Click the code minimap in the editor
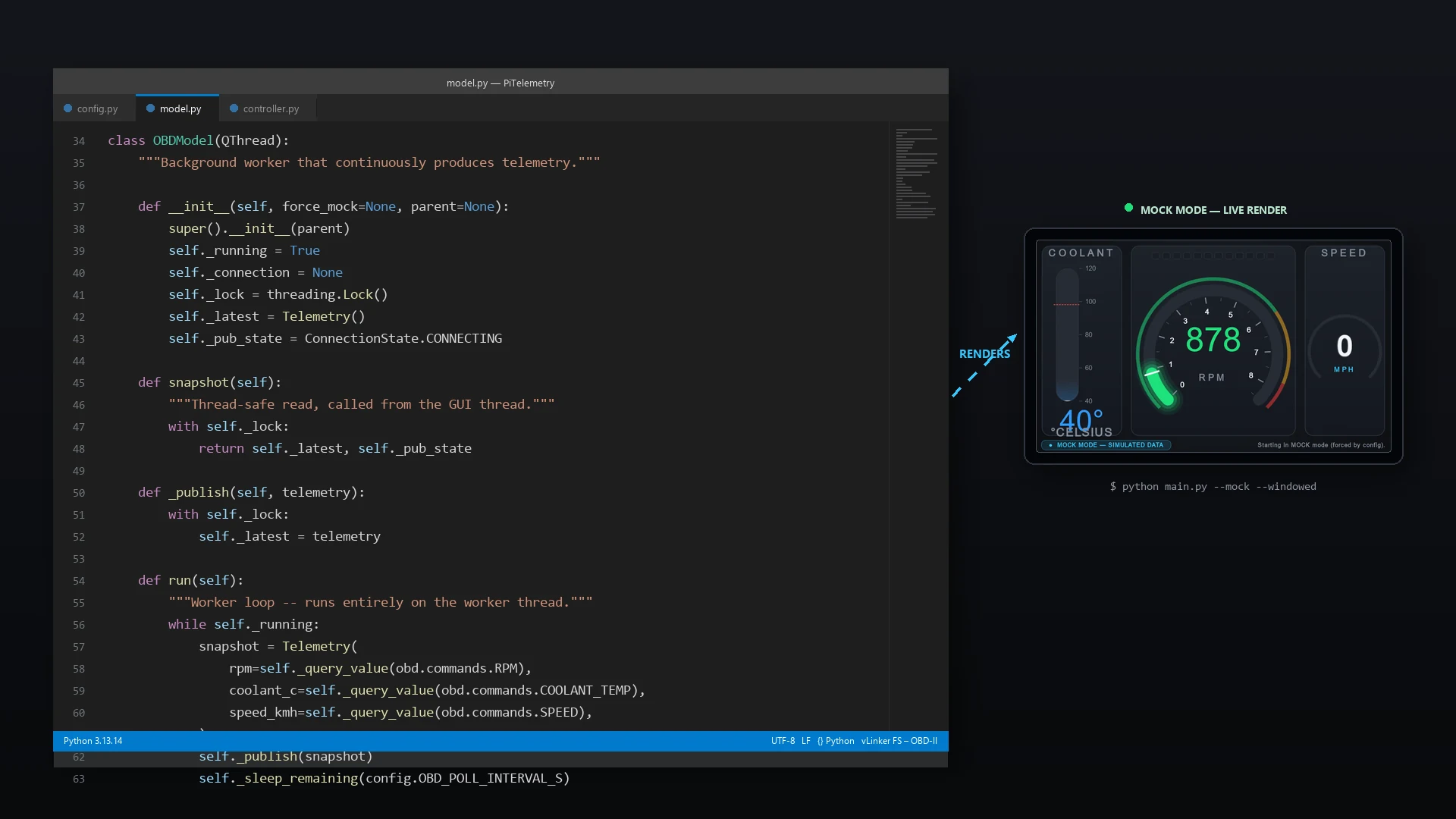1456x819 pixels. [x=917, y=174]
